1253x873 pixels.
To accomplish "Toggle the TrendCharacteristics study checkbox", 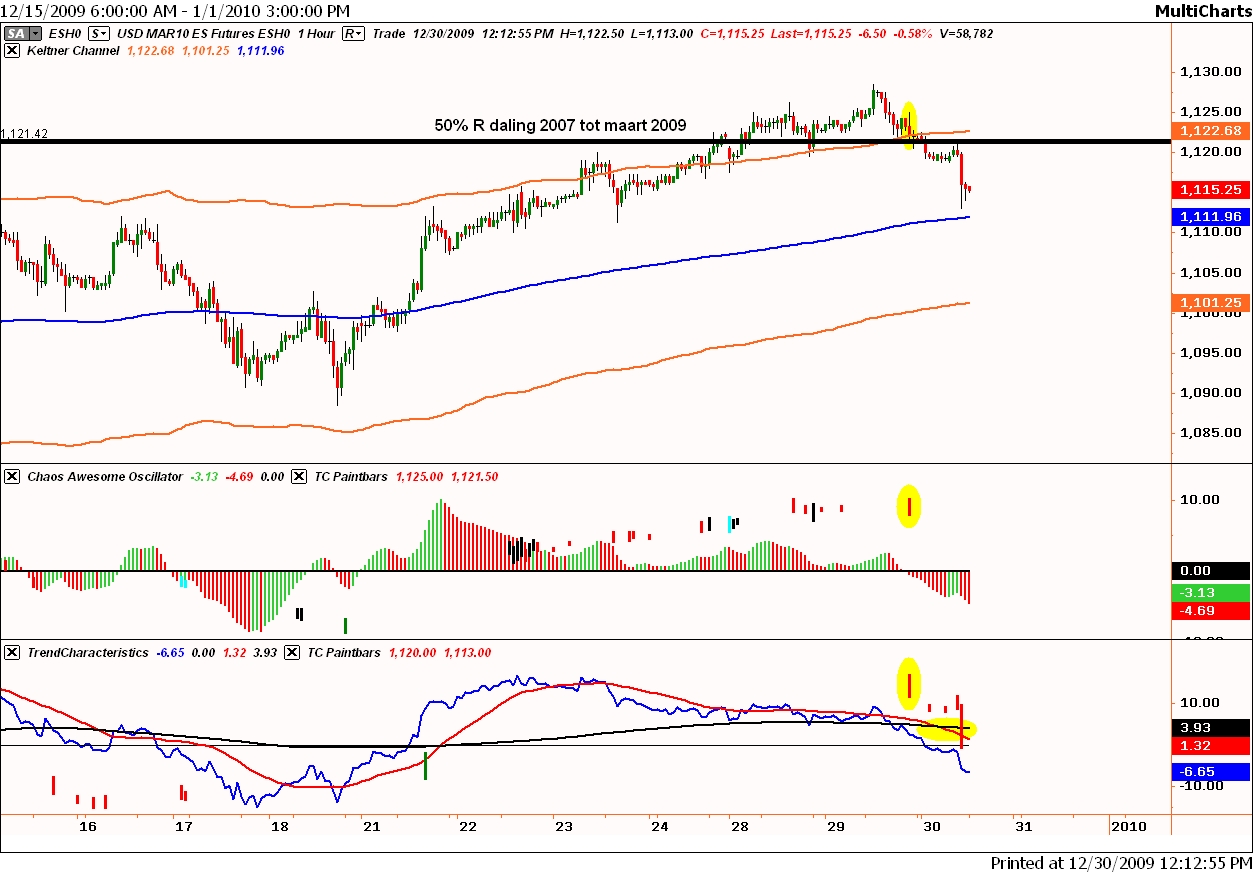I will (12, 652).
